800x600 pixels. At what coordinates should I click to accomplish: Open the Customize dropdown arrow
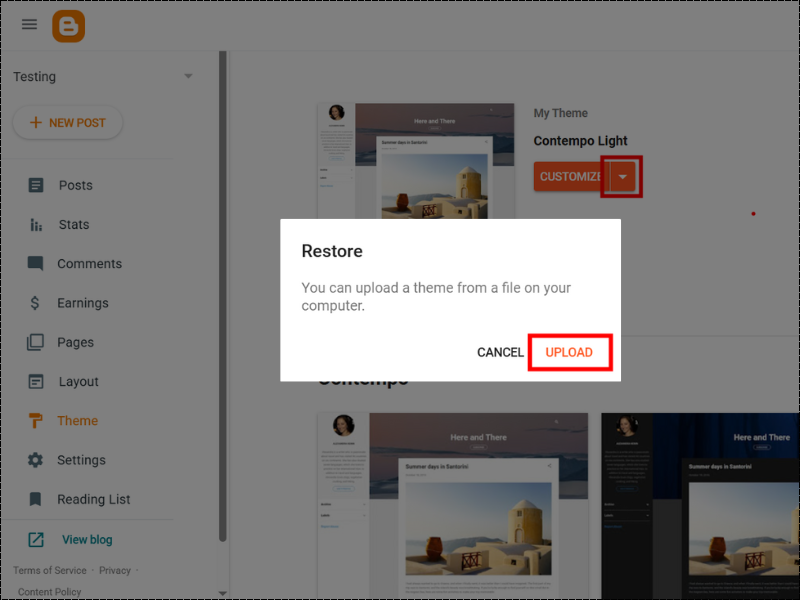[x=622, y=176]
